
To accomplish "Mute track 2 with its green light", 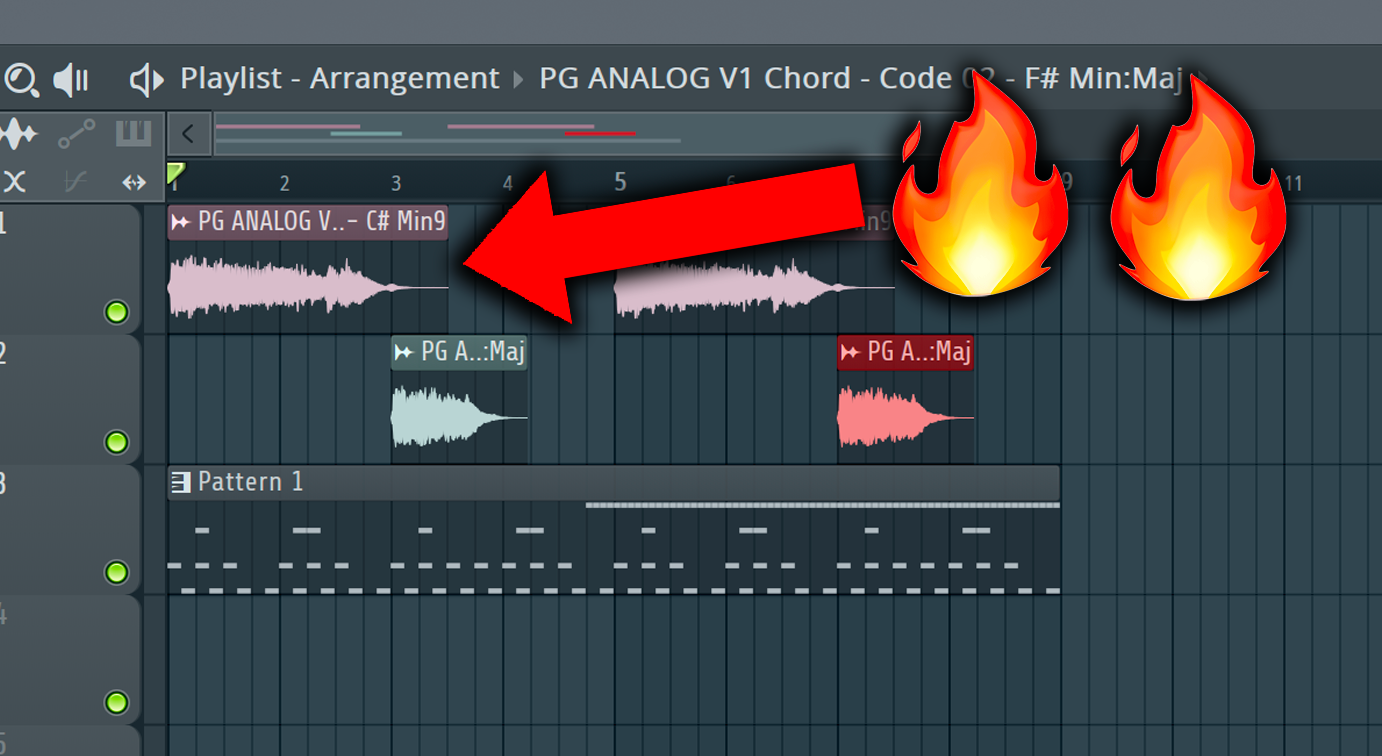I will click(x=117, y=442).
